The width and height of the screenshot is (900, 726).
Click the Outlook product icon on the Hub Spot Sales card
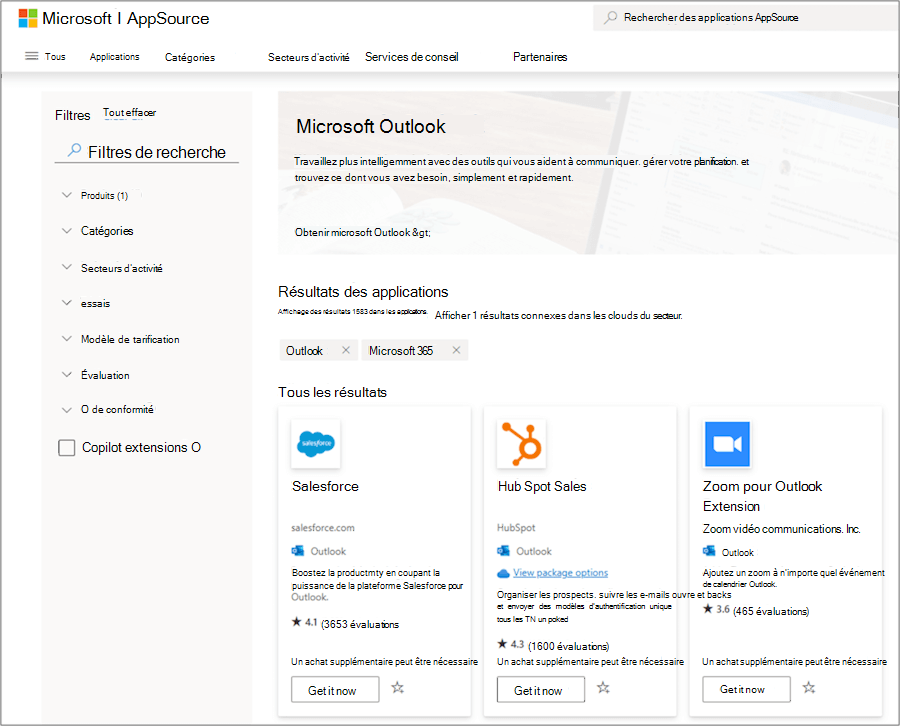503,551
